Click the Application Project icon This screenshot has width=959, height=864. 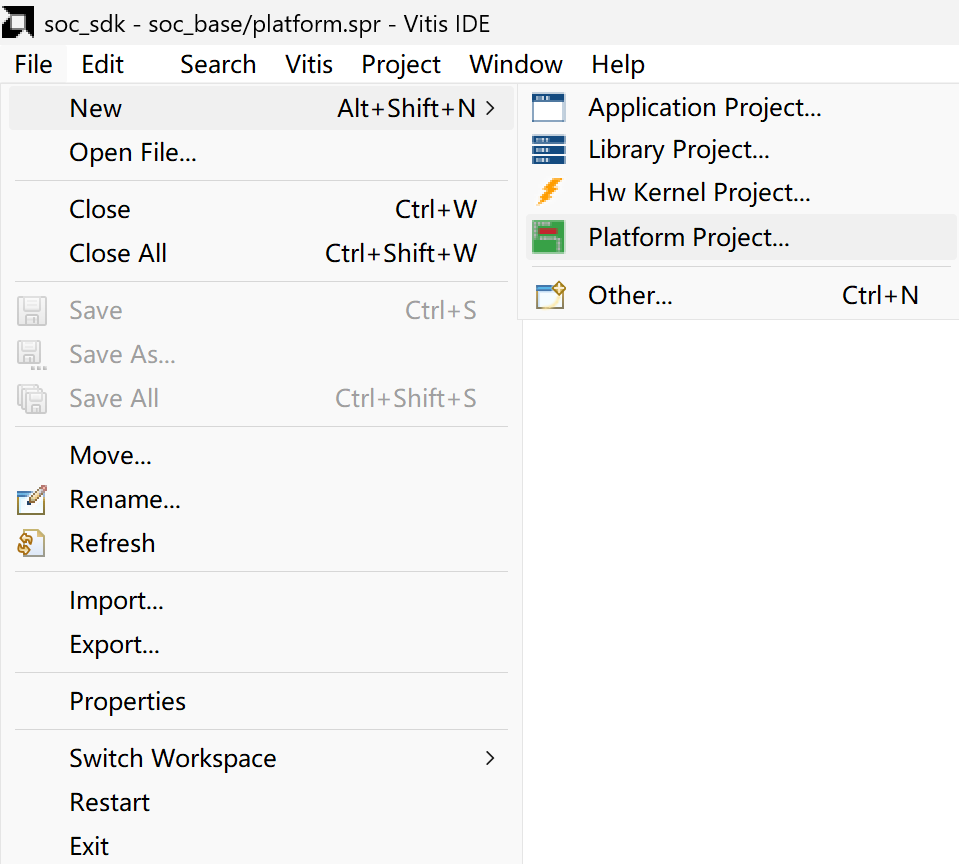point(549,108)
